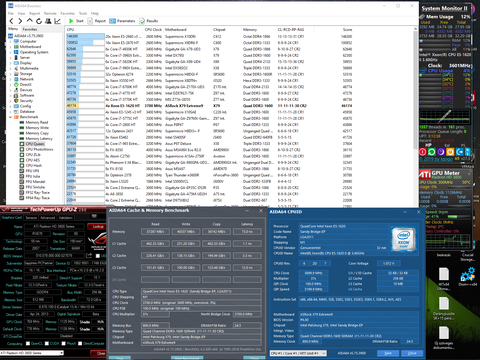Viewport: 480px width, 360px height.
Task: Expand the Server tree node
Action: [10, 58]
